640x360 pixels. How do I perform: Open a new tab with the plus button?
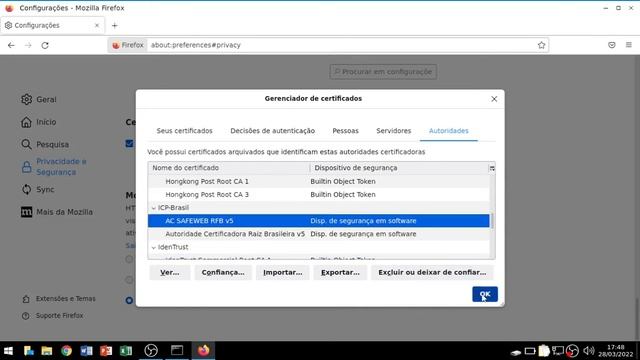pyautogui.click(x=115, y=26)
